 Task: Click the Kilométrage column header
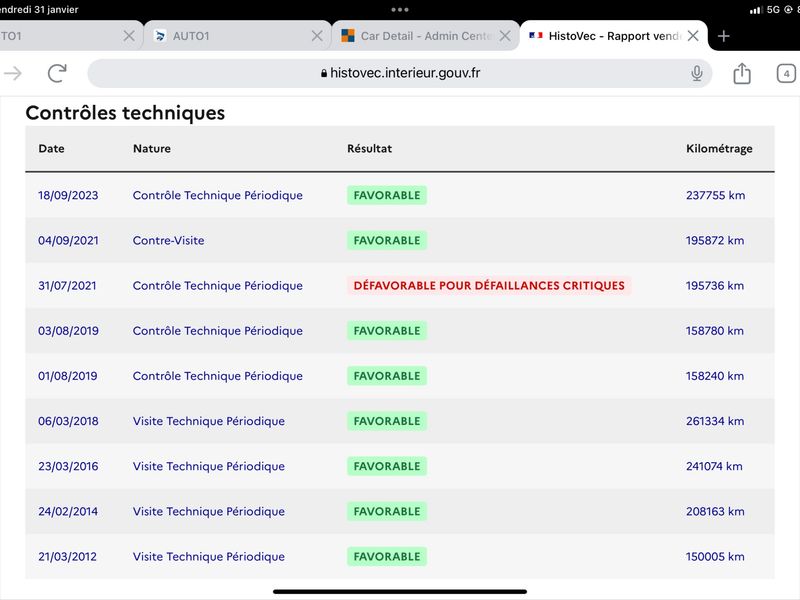[719, 148]
